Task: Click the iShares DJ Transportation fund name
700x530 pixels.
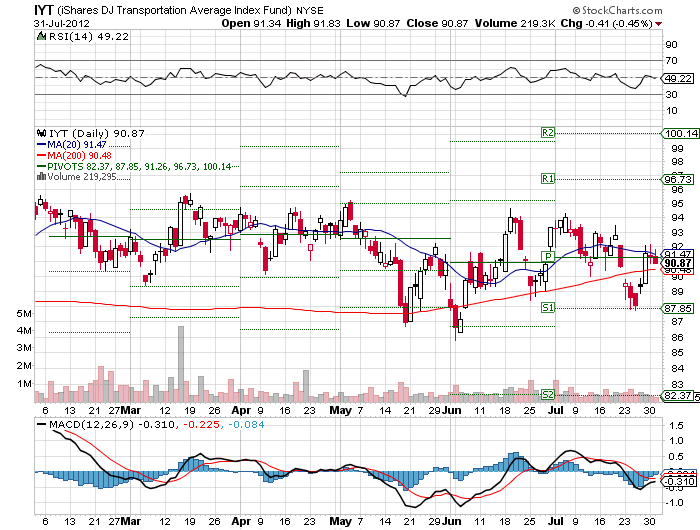Action: (175, 10)
